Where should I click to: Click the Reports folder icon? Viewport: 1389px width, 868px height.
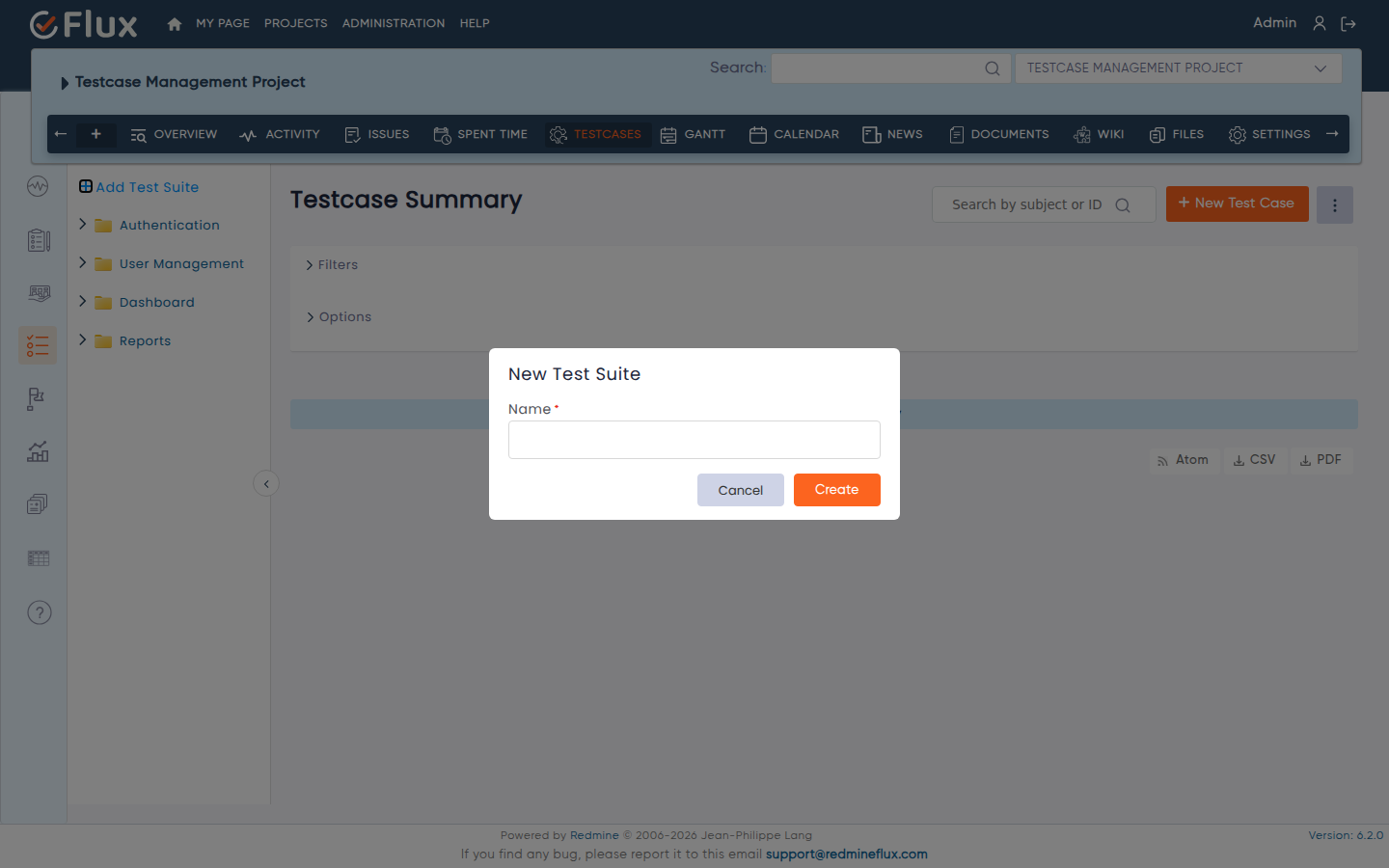coord(103,341)
